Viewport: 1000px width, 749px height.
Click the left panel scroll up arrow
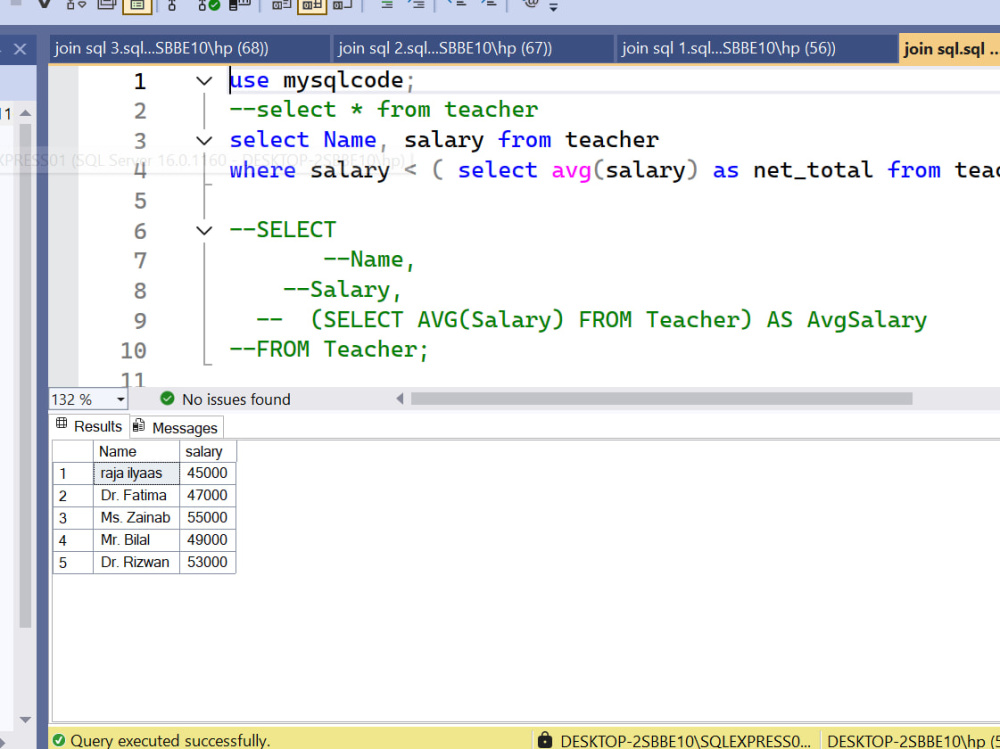tap(26, 113)
